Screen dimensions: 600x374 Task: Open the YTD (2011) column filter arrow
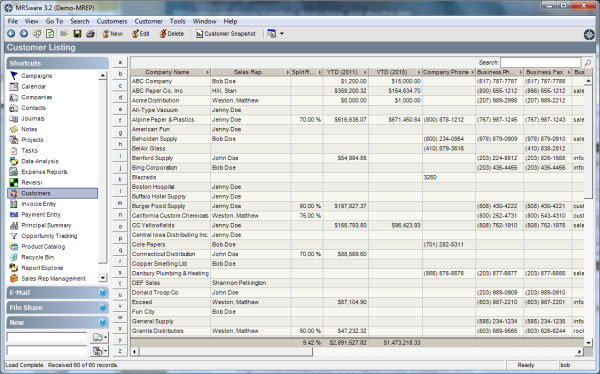coord(365,72)
